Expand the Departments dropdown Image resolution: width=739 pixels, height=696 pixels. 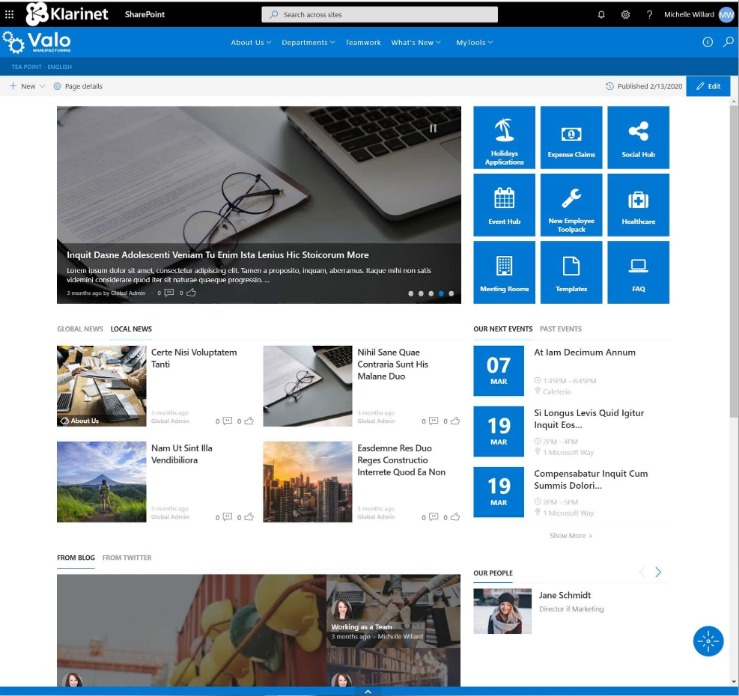pyautogui.click(x=308, y=43)
